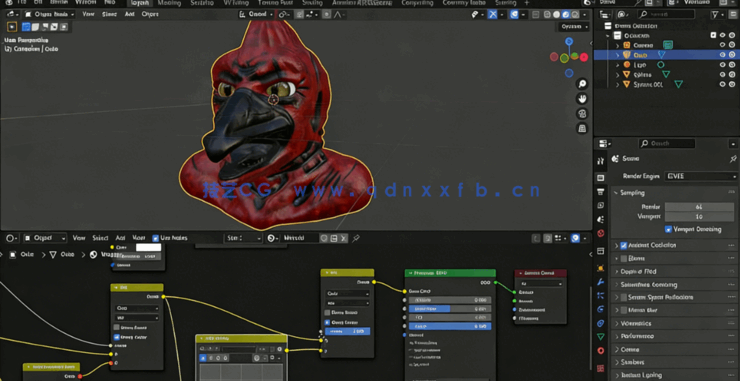Viewport: 740px width, 381px height.
Task: Toggle the Use Nodes checkbox
Action: (155, 238)
